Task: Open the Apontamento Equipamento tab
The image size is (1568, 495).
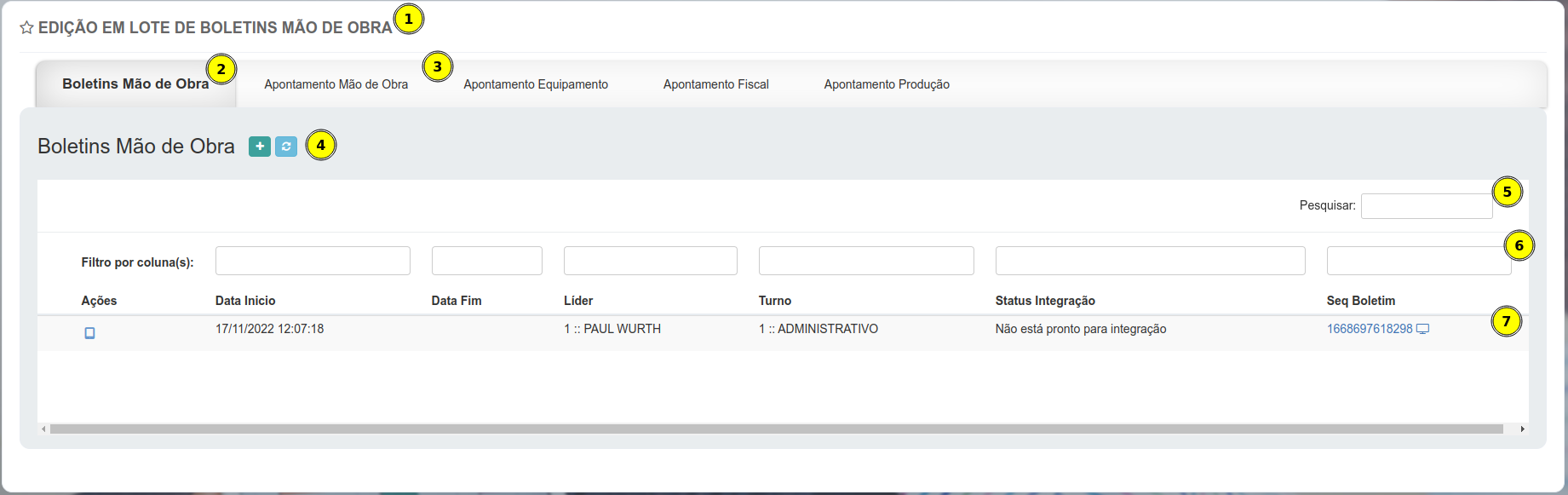Action: pos(536,84)
